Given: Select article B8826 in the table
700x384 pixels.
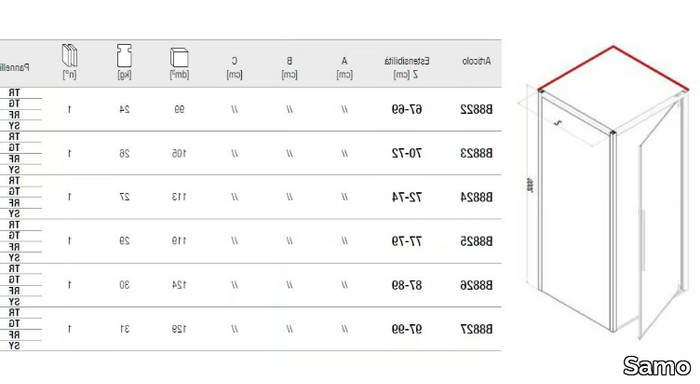Looking at the screenshot, I should point(476,285).
